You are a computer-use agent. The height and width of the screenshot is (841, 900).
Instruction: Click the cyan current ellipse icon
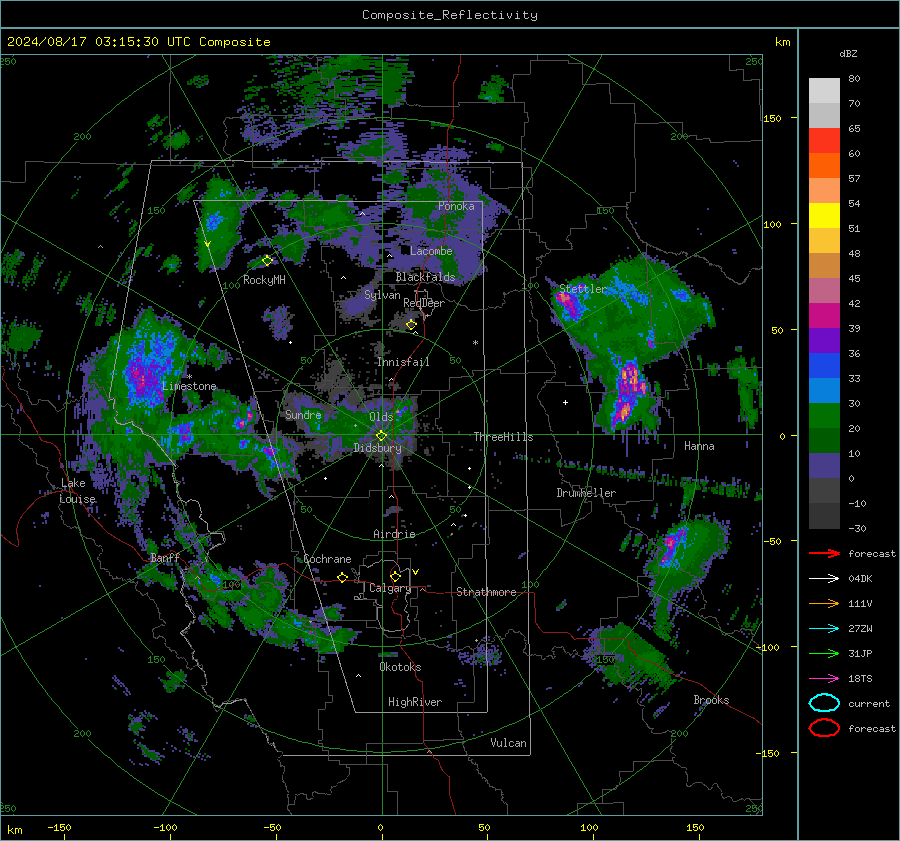click(x=824, y=703)
